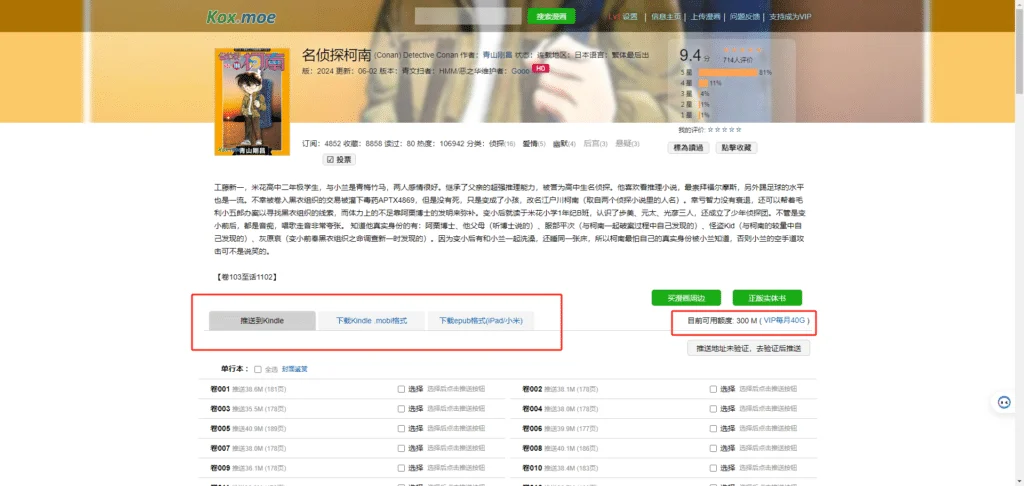This screenshot has height=486, width=1024.
Task: Click the Detective Conan cover image
Action: tap(252, 102)
